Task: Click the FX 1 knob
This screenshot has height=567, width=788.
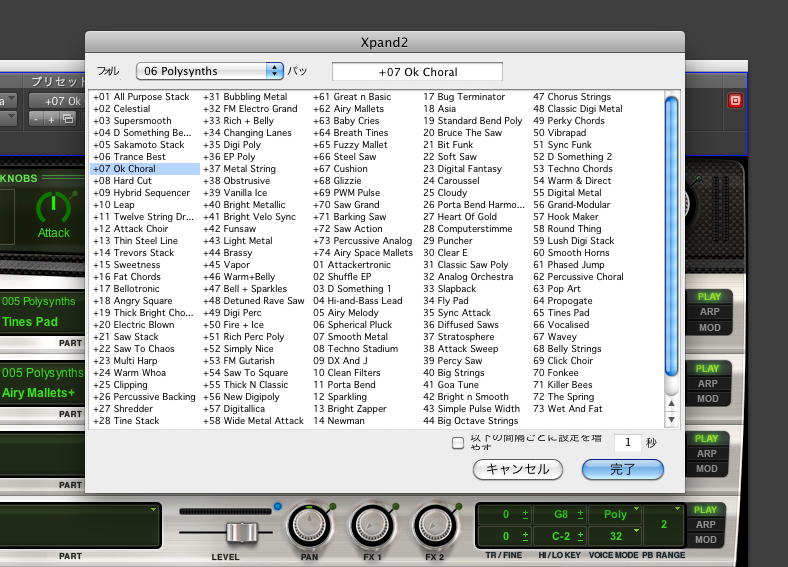Action: tap(371, 525)
